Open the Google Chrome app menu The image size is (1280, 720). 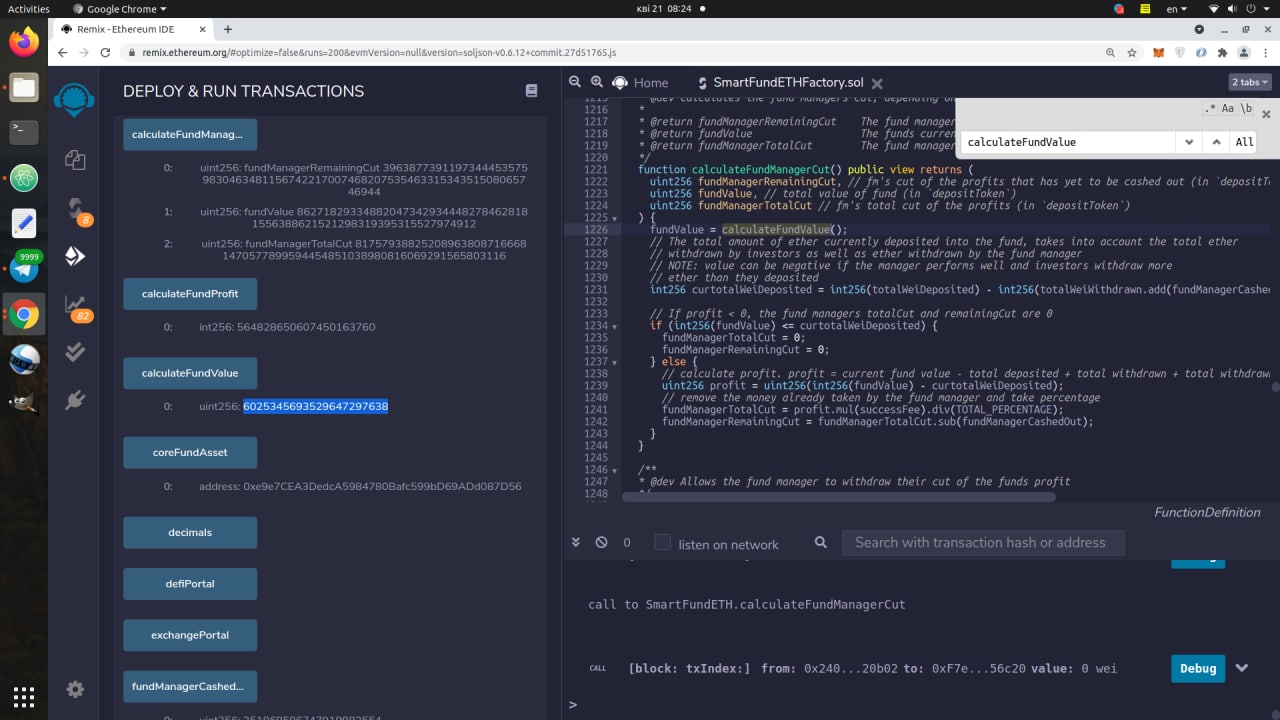point(120,9)
